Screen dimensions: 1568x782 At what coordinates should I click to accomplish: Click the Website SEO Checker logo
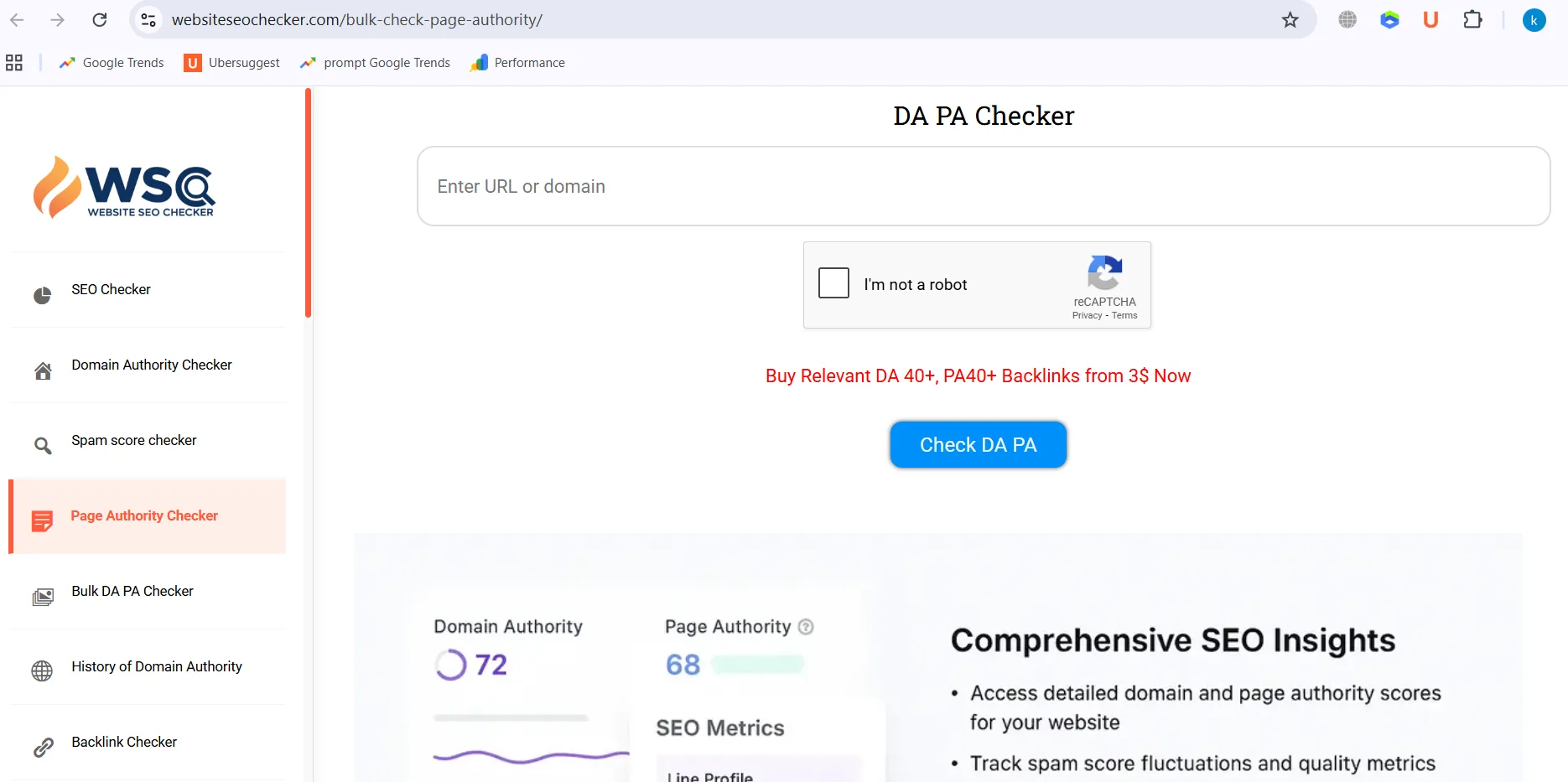pyautogui.click(x=124, y=188)
